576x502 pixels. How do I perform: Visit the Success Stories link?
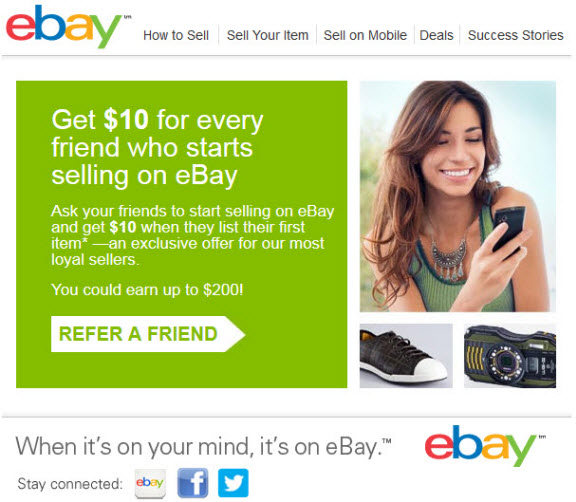[515, 35]
